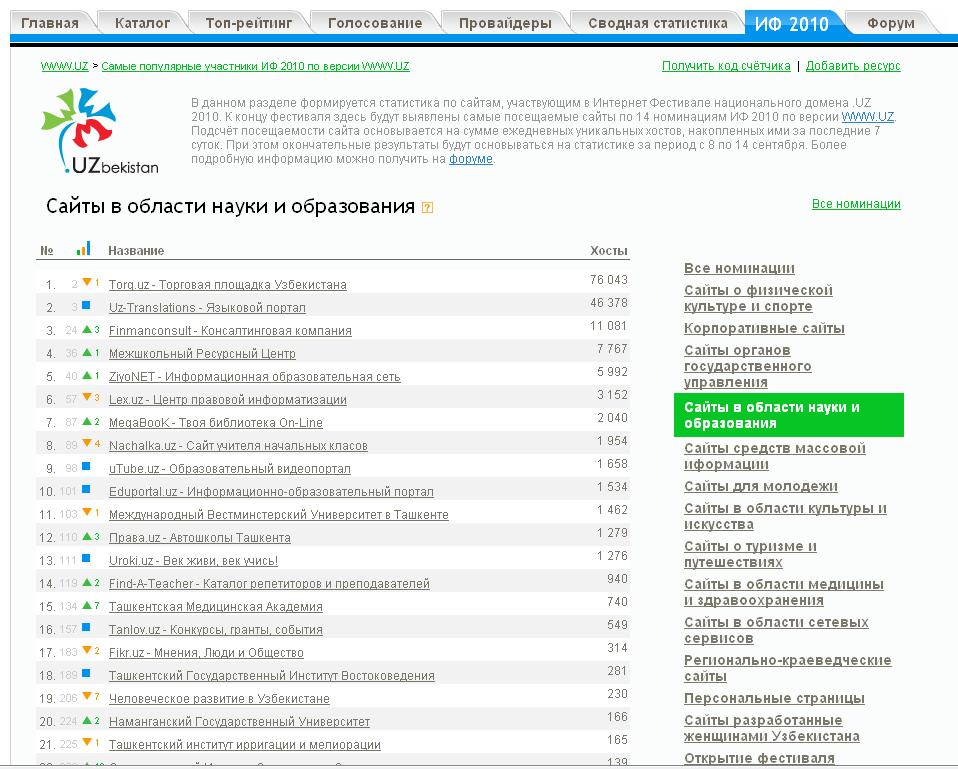Select Сайты органов государственного управления
This screenshot has height=769, width=958.
tap(748, 366)
